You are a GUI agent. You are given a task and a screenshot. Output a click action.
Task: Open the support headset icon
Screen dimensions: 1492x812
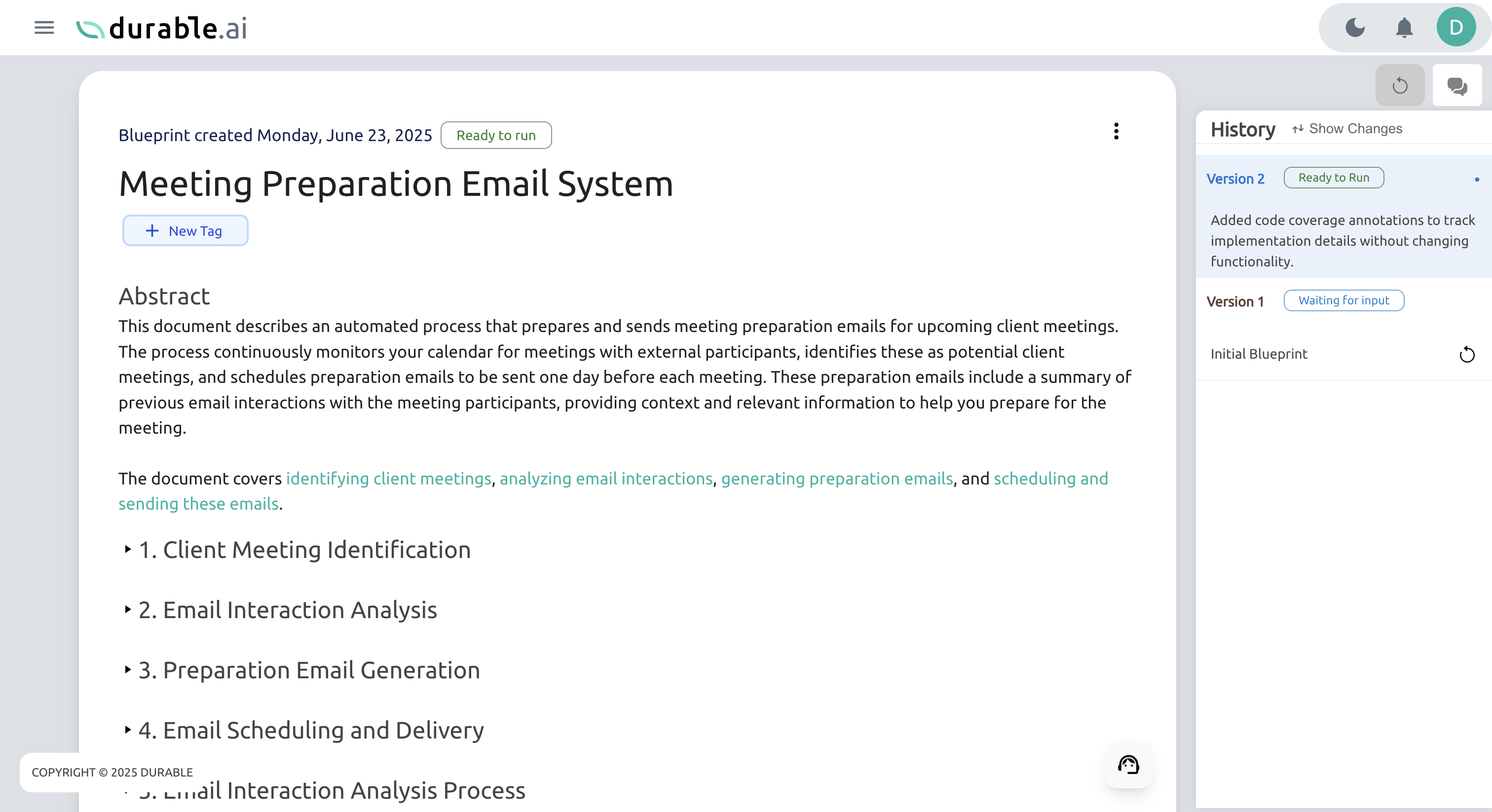[1128, 766]
